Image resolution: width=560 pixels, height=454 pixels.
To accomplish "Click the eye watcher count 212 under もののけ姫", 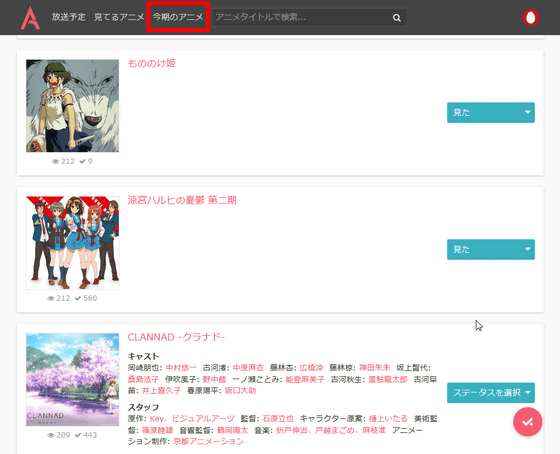I will pos(64,161).
